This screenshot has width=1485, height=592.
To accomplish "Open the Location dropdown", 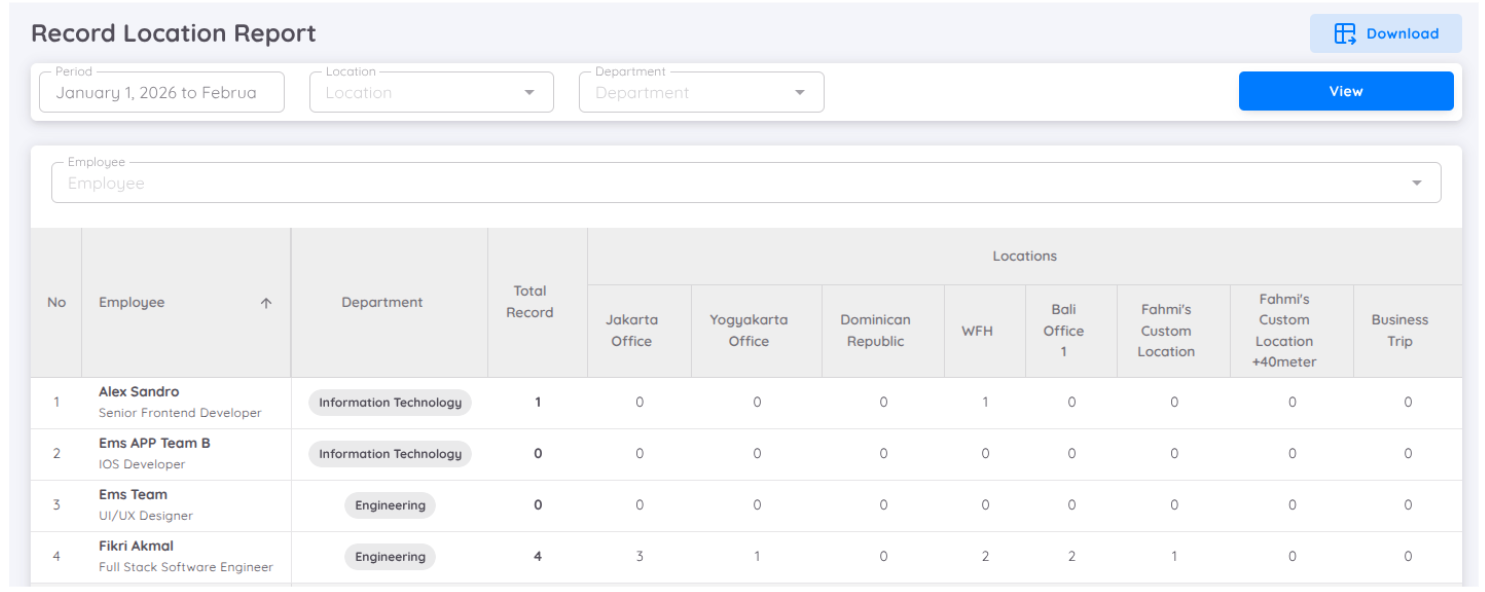I will tap(431, 92).
